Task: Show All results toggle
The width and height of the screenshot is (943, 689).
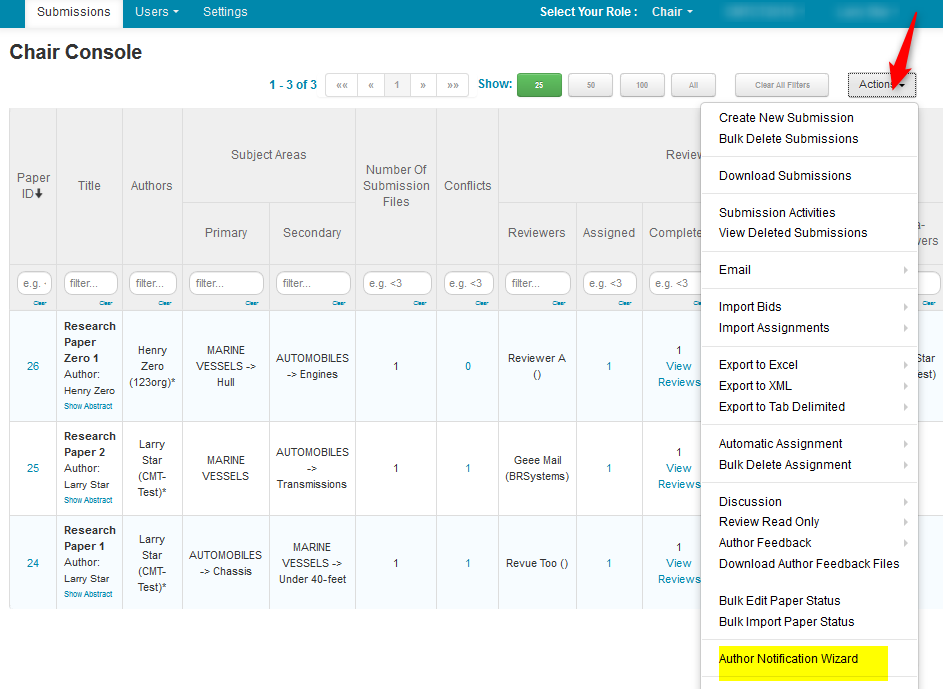Action: point(693,85)
